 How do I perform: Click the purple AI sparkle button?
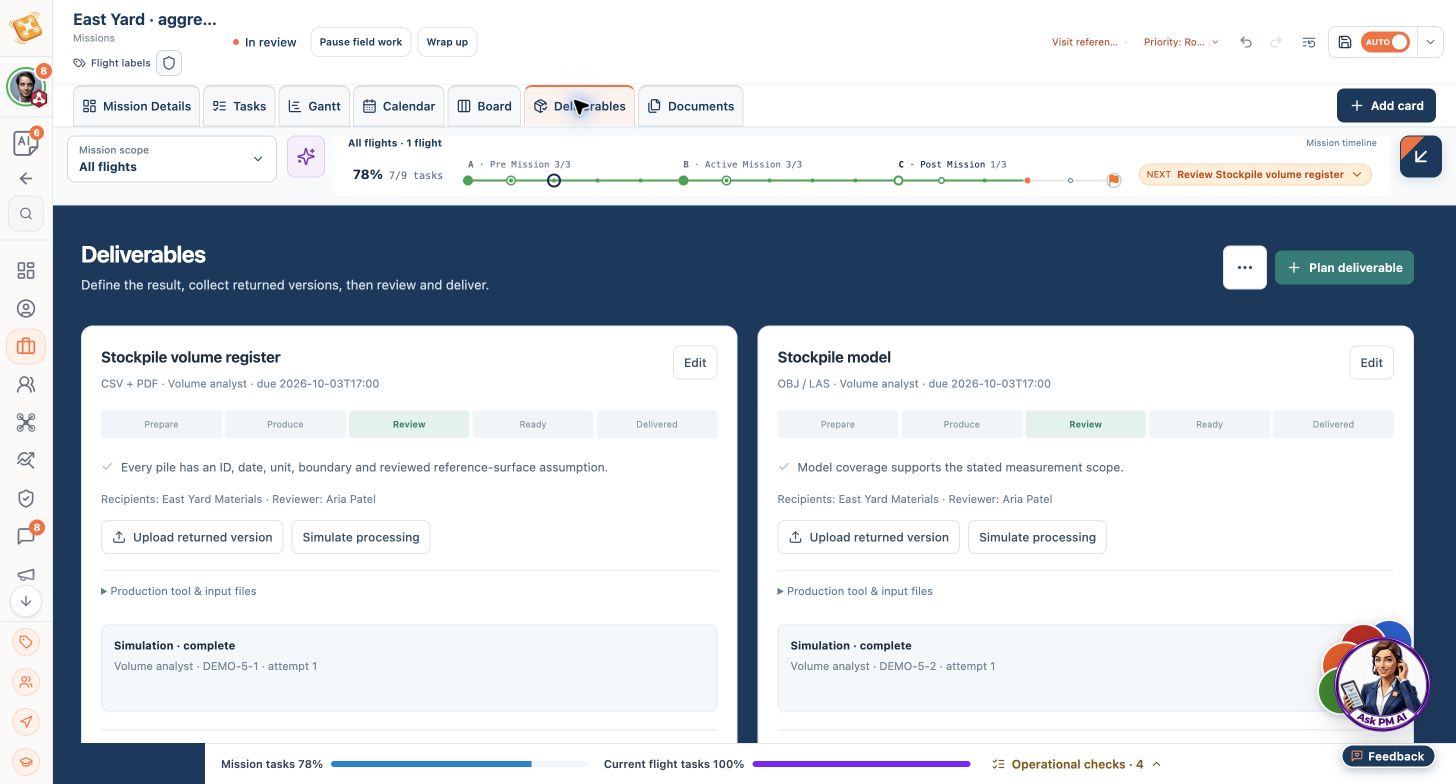[306, 157]
